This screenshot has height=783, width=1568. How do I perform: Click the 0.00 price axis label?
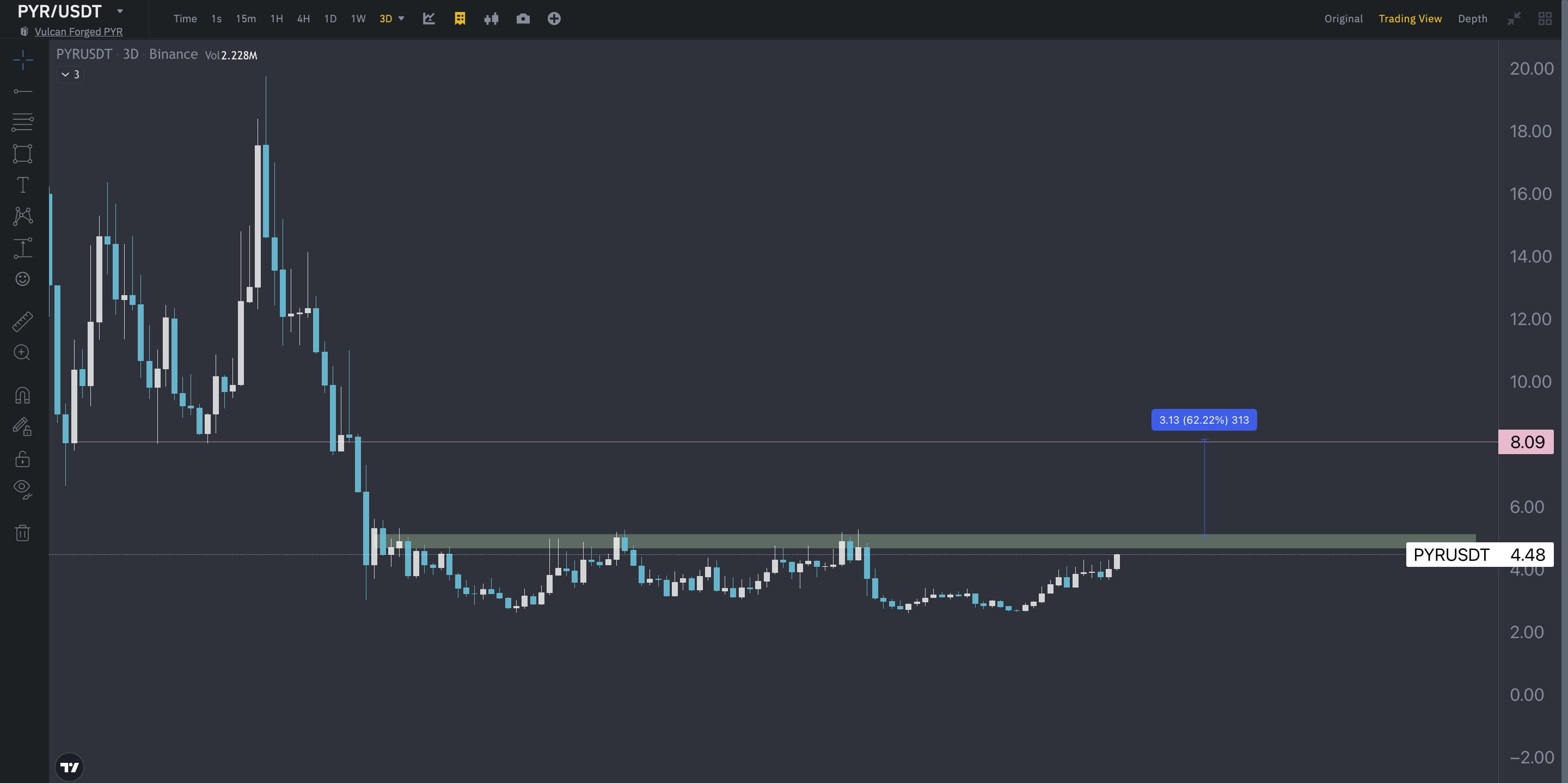[x=1527, y=695]
